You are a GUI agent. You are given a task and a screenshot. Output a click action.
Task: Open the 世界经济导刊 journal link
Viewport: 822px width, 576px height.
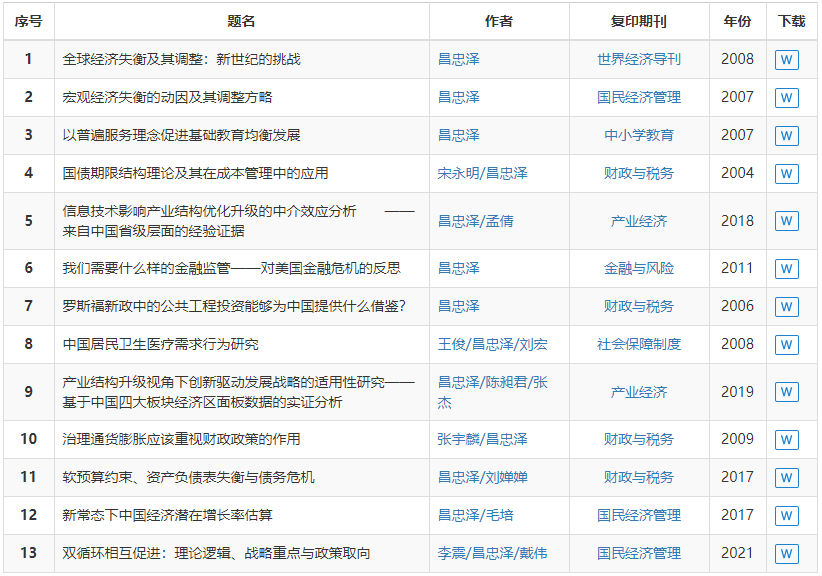(x=638, y=60)
